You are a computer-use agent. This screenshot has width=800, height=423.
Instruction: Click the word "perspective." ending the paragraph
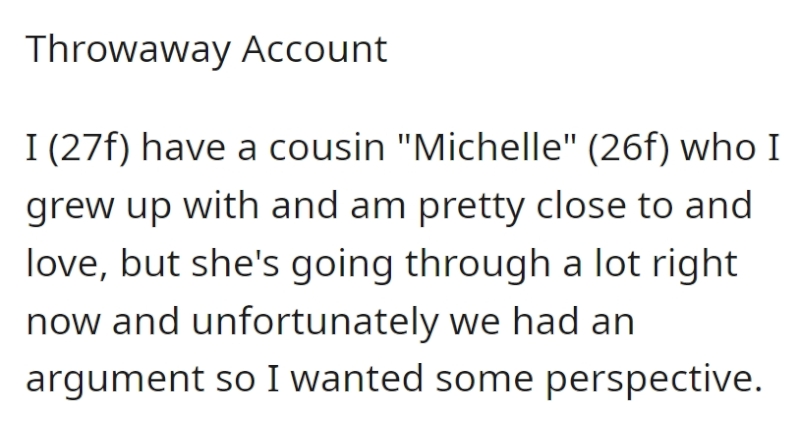pyautogui.click(x=654, y=381)
